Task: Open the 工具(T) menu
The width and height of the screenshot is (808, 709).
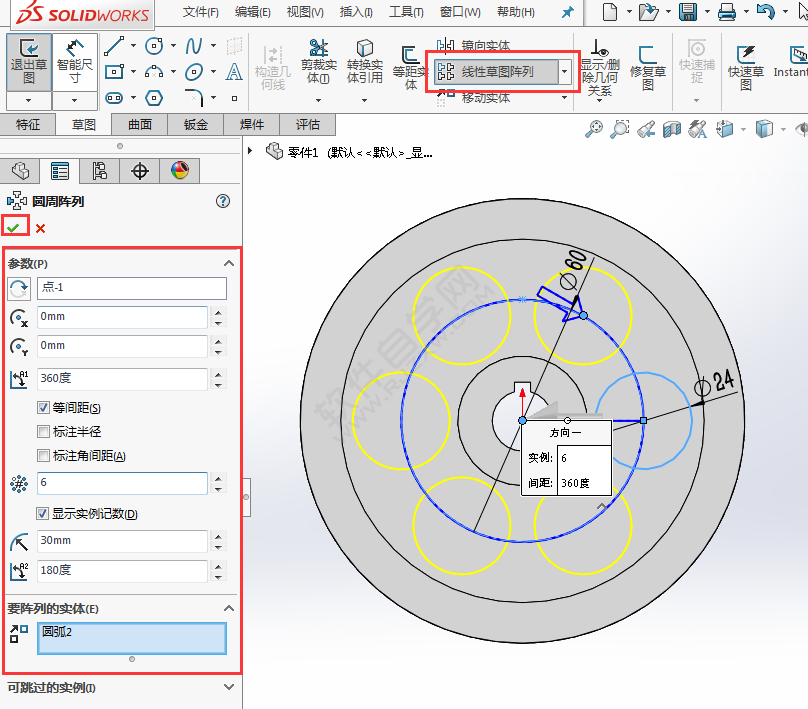Action: 406,12
